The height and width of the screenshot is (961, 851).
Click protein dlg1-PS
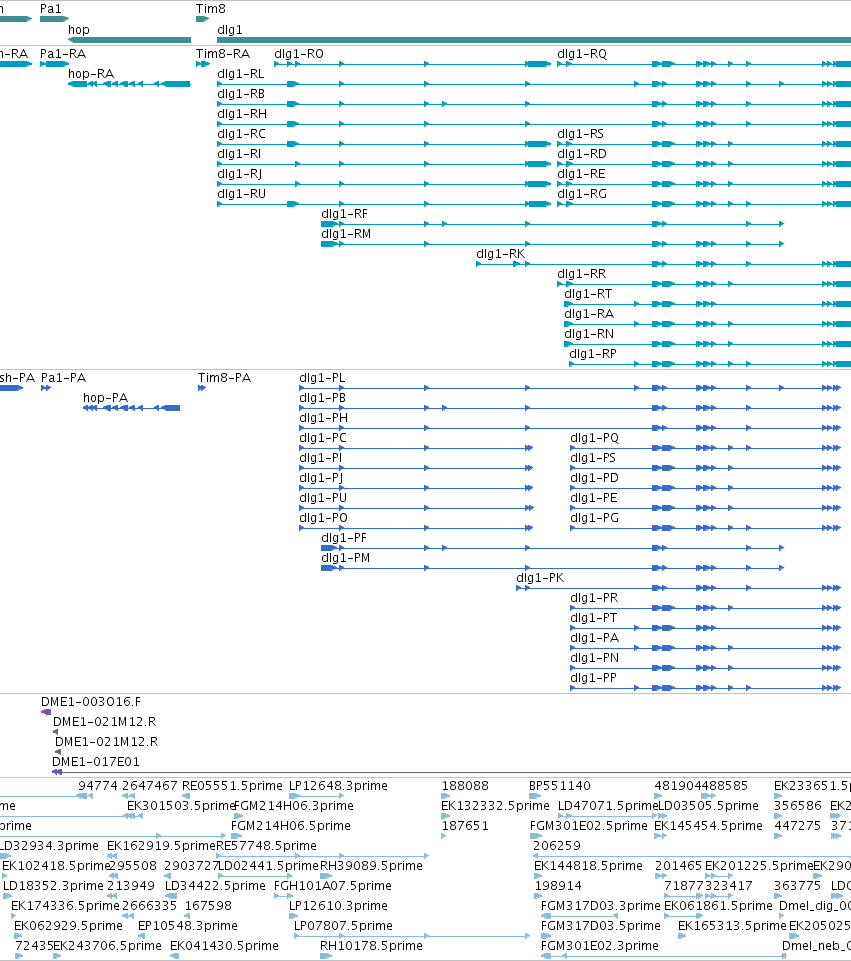[x=706, y=468]
